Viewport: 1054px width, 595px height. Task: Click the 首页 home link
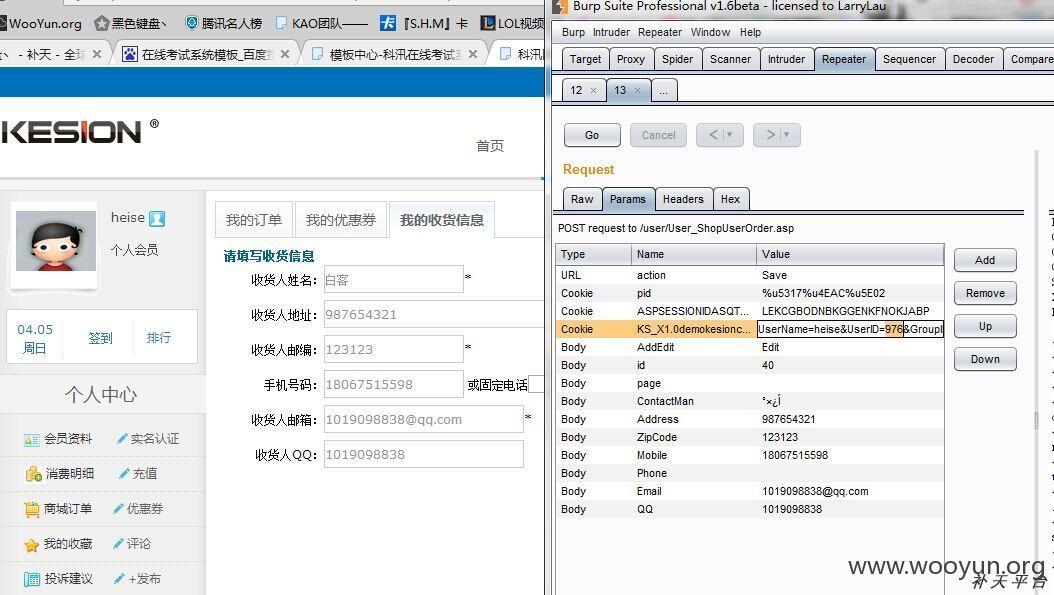point(490,146)
